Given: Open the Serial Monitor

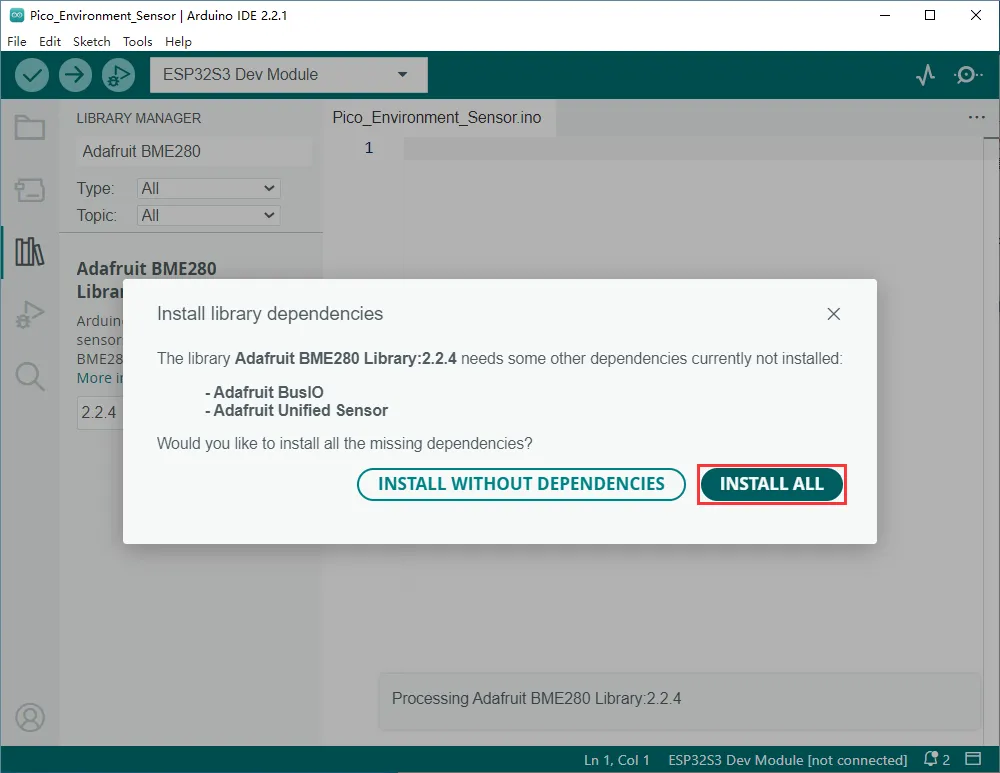Looking at the screenshot, I should (x=967, y=75).
